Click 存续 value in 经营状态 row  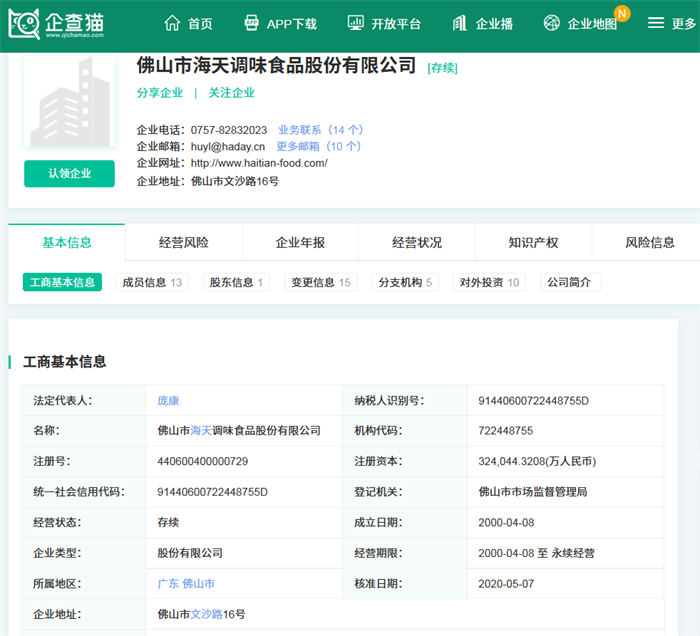tap(168, 522)
